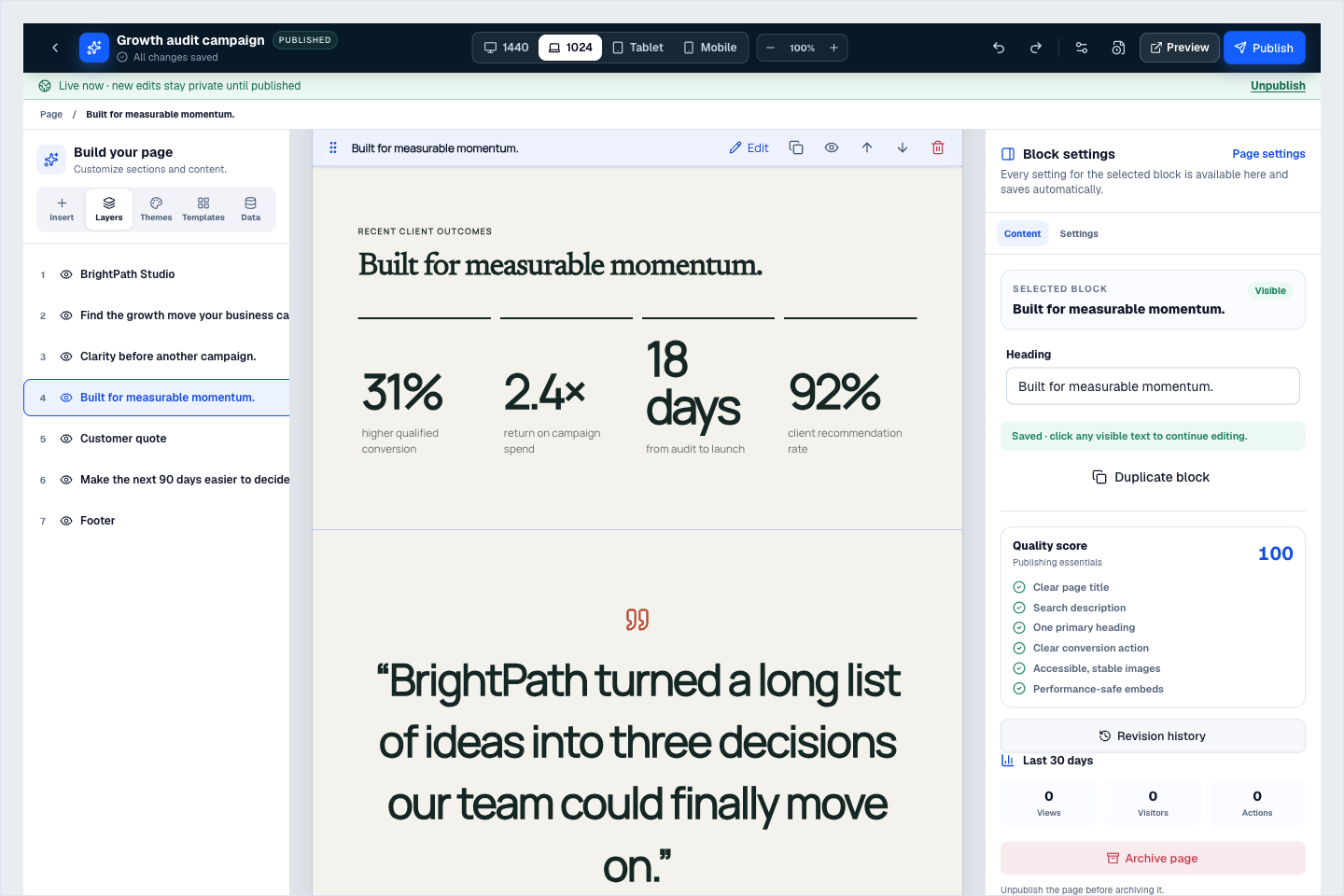
Task: Delete block with the red trash icon
Action: [938, 147]
